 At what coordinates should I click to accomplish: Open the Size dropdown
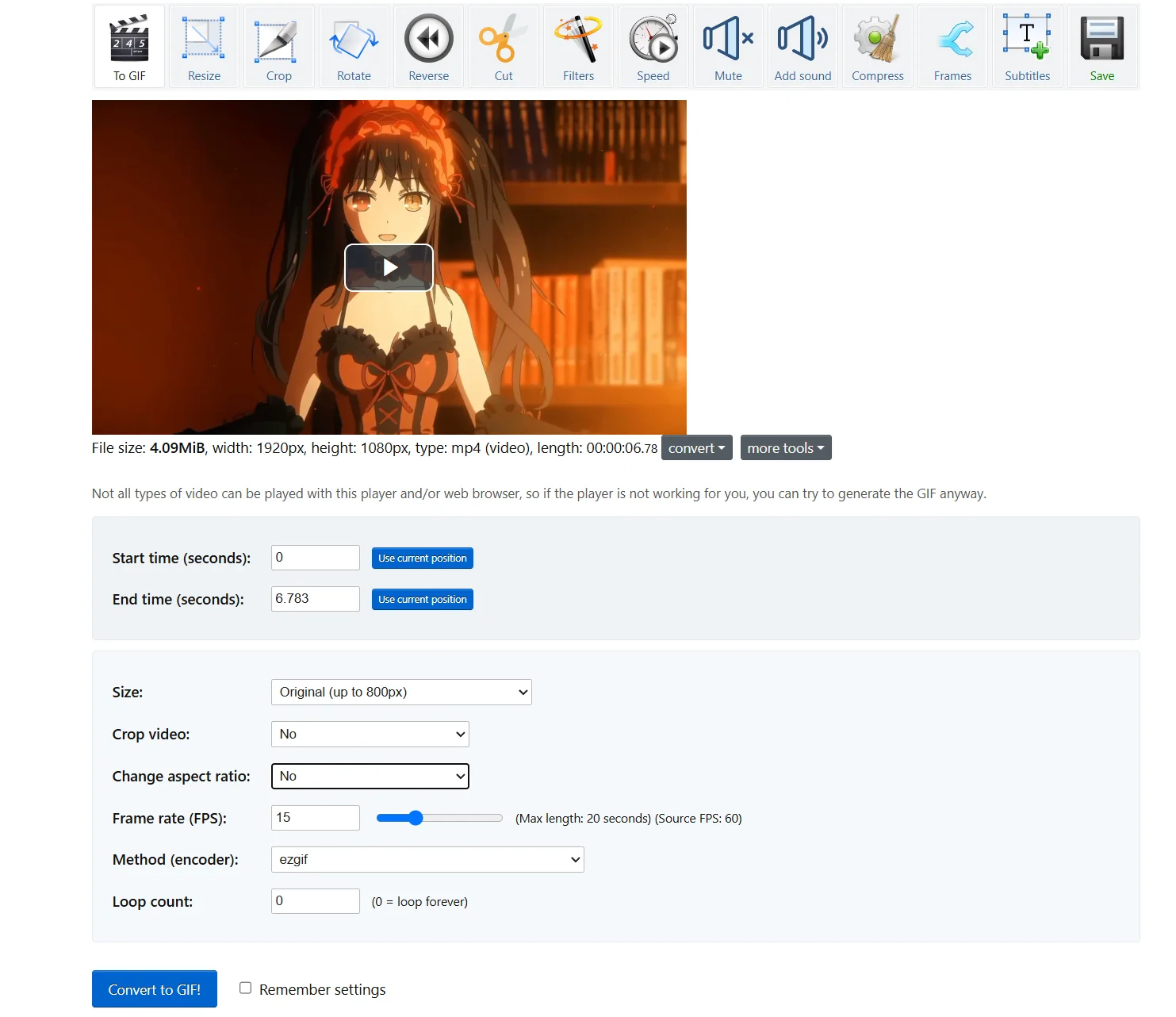tap(401, 693)
